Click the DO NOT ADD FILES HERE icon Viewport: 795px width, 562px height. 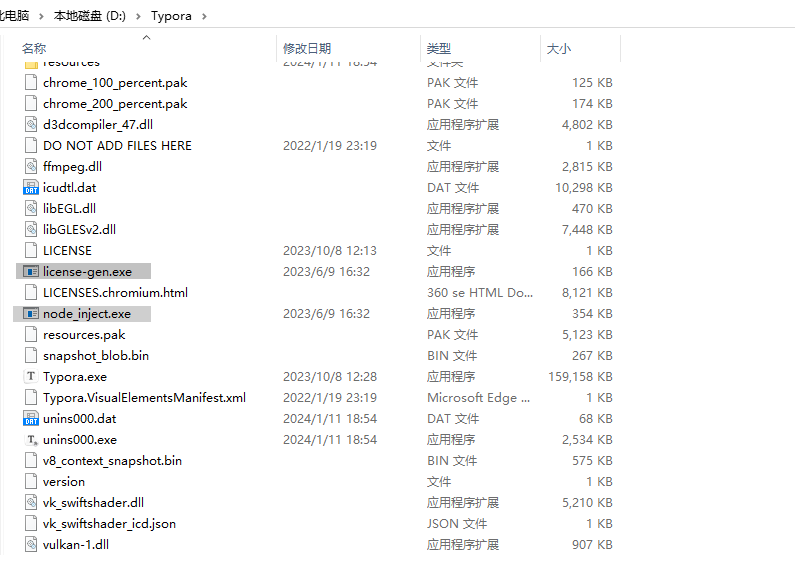pyautogui.click(x=31, y=146)
